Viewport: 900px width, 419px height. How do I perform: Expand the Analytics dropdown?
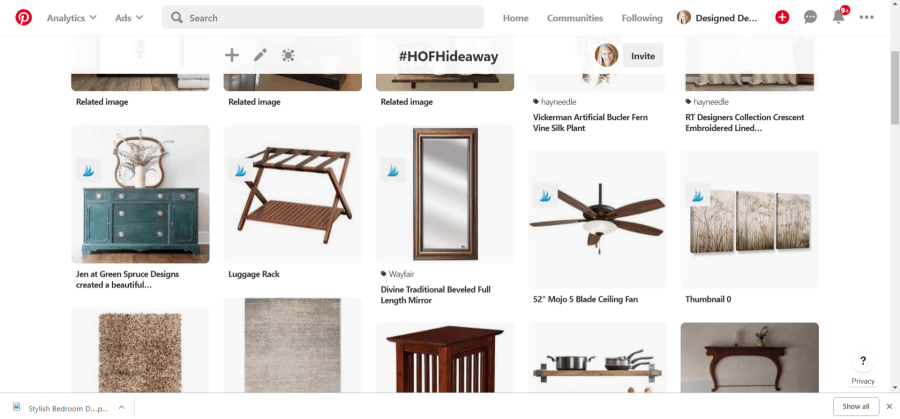(x=72, y=18)
